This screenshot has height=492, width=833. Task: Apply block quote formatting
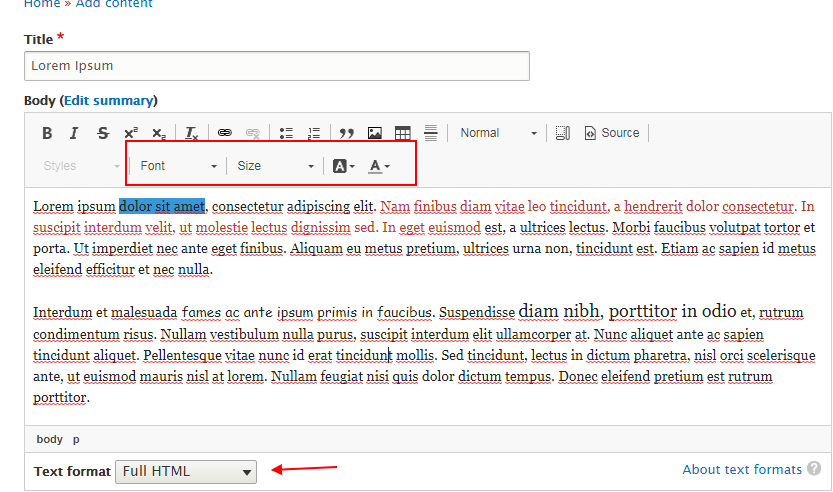pyautogui.click(x=347, y=133)
